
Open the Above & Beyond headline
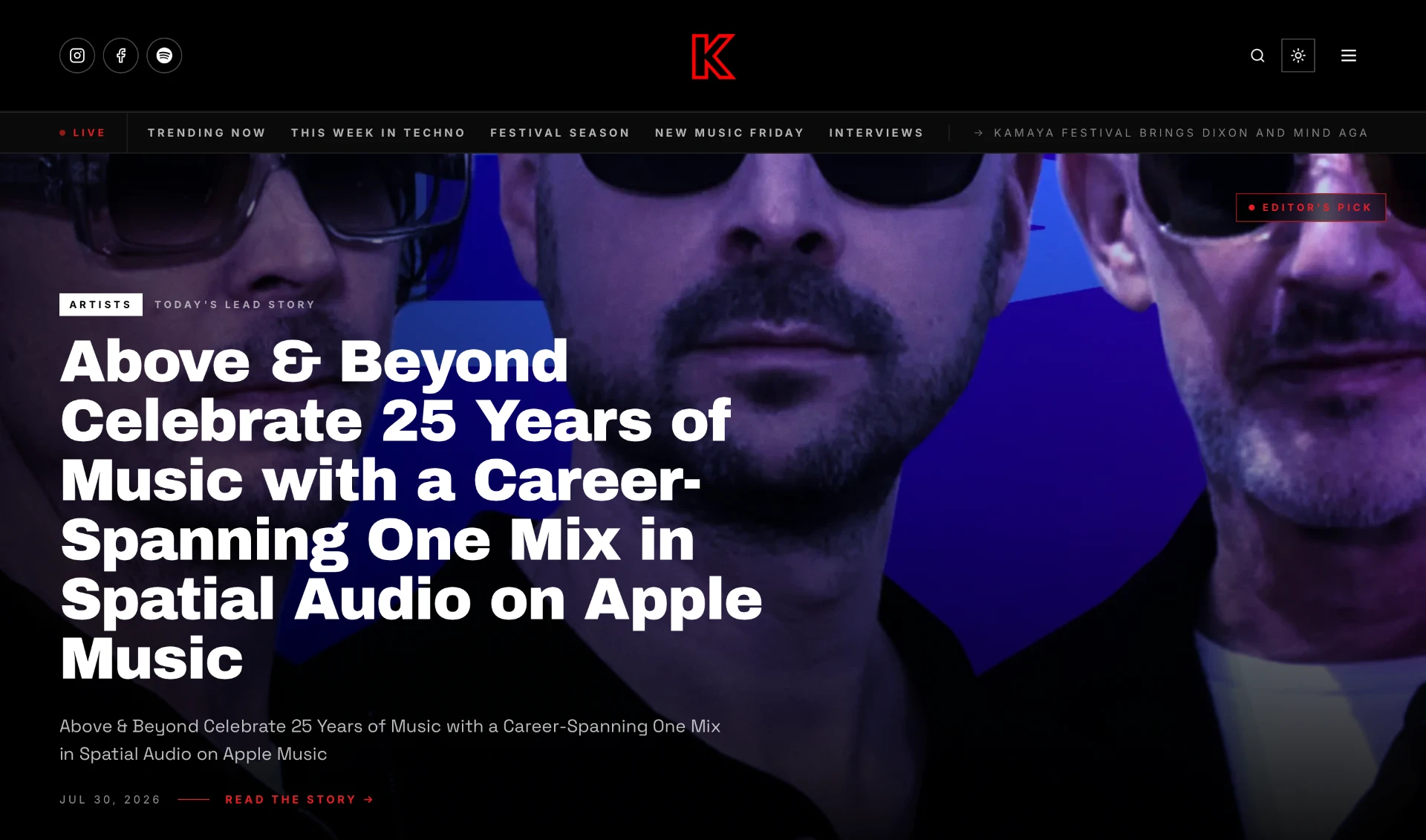click(x=411, y=509)
